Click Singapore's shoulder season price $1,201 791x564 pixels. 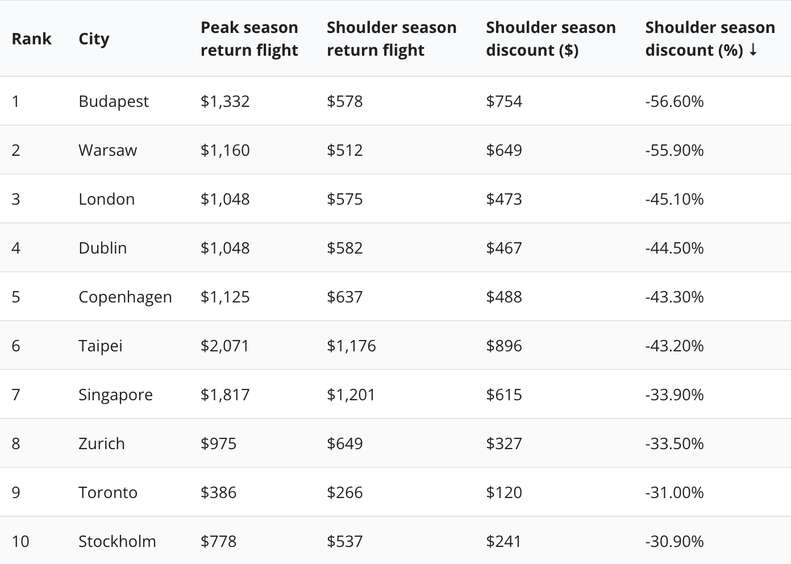coord(351,395)
